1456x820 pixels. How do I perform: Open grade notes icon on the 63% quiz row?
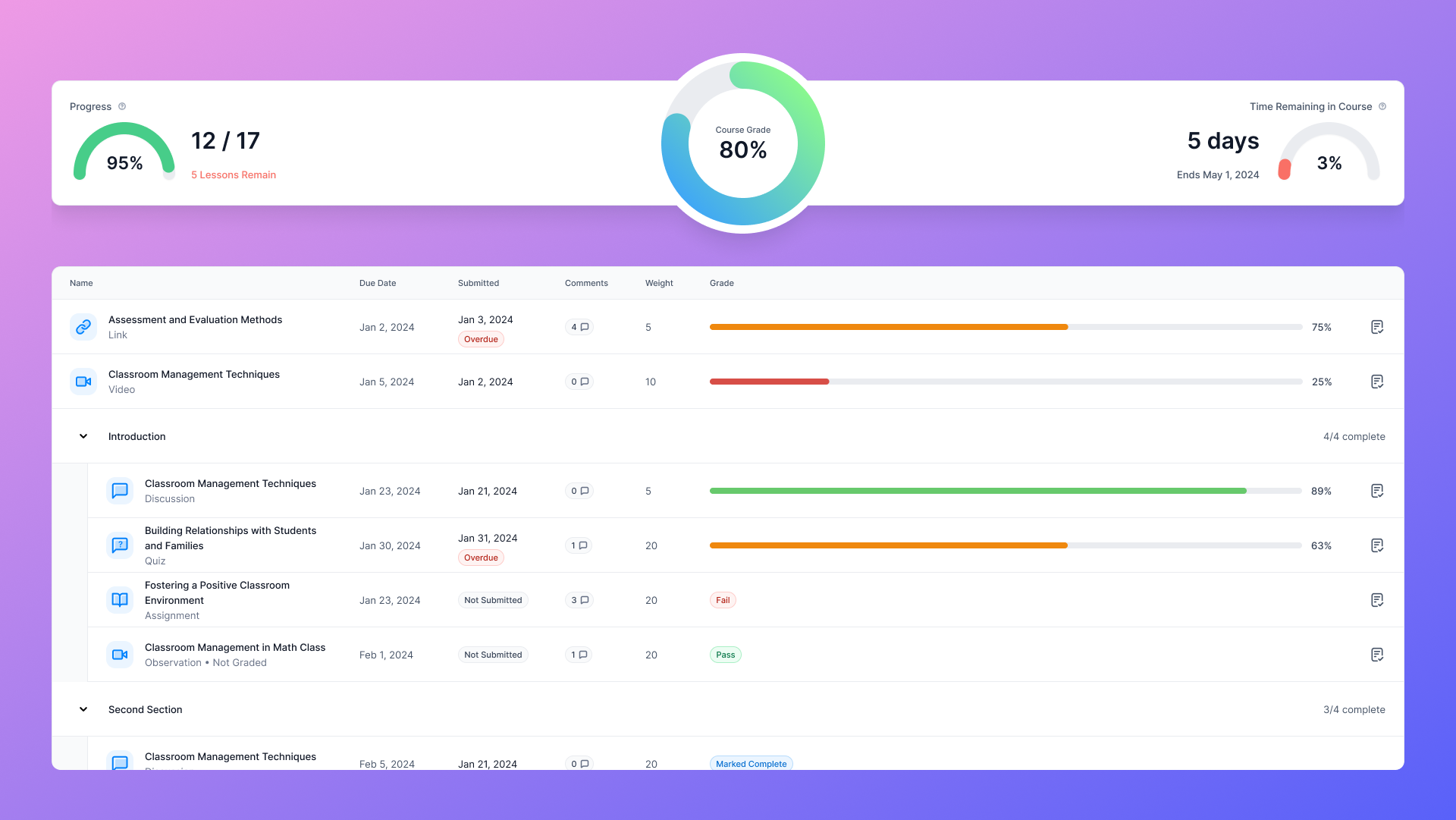[x=1377, y=545]
